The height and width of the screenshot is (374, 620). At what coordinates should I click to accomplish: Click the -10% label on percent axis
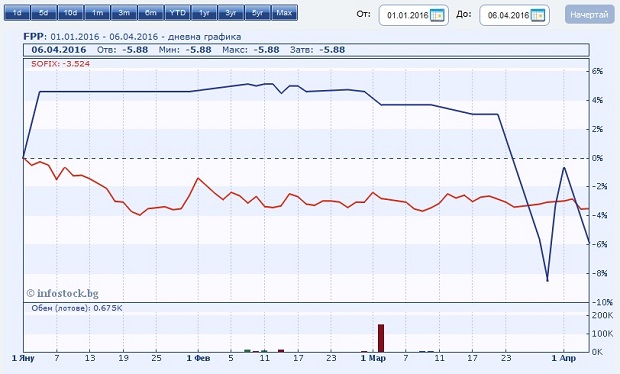(602, 302)
